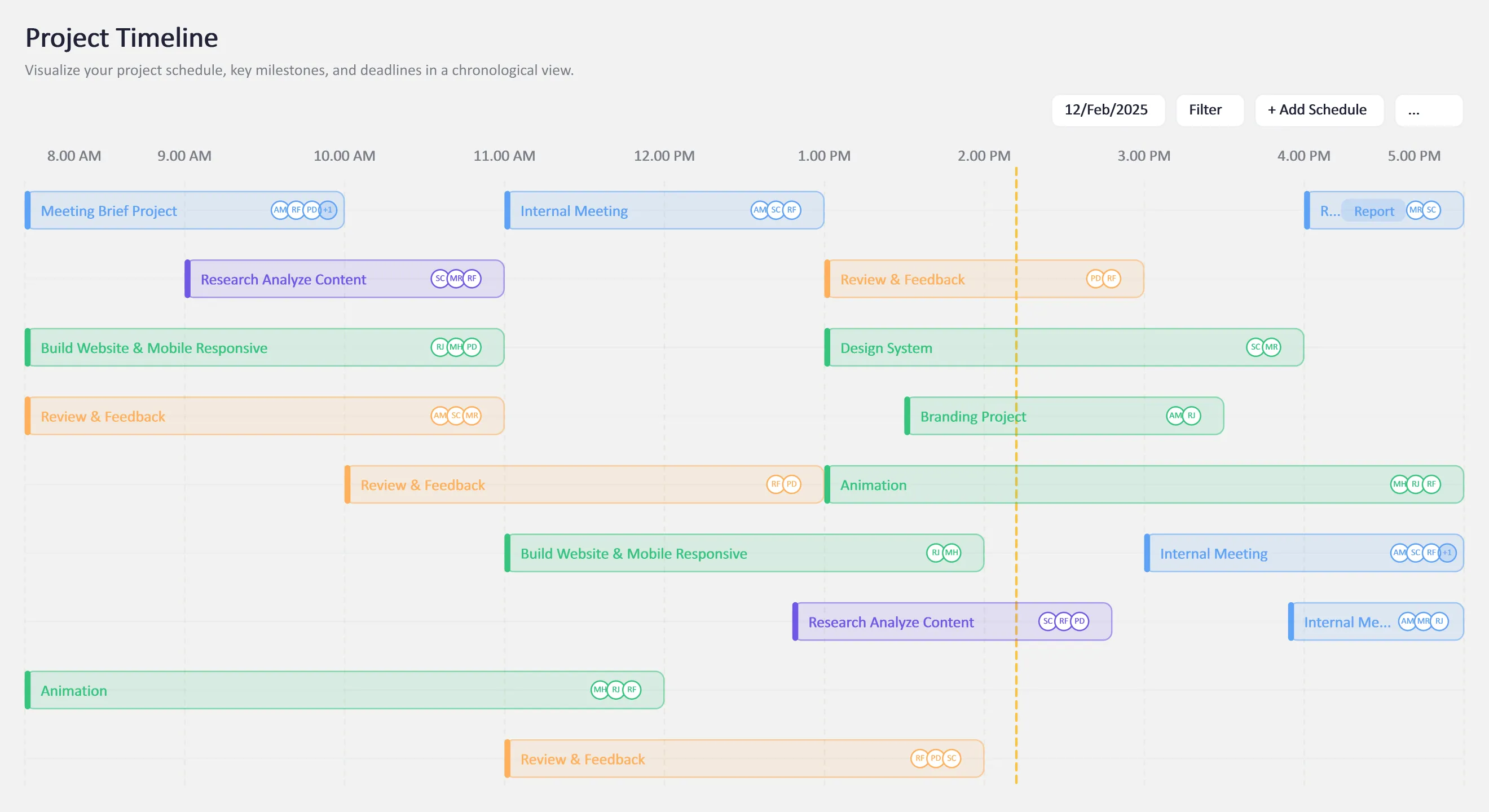Image resolution: width=1489 pixels, height=812 pixels.
Task: Open the 1 PM Research Analyze Content bar
Action: [x=952, y=621]
